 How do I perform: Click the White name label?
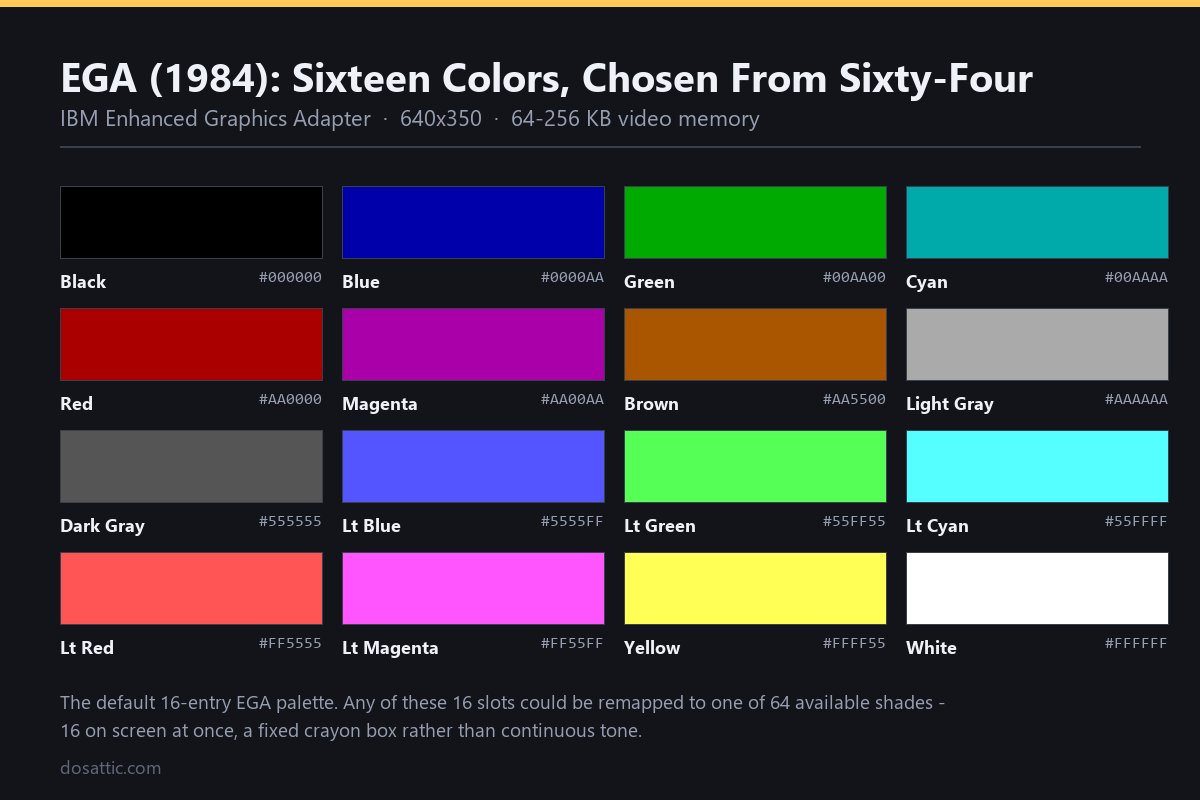pos(931,648)
